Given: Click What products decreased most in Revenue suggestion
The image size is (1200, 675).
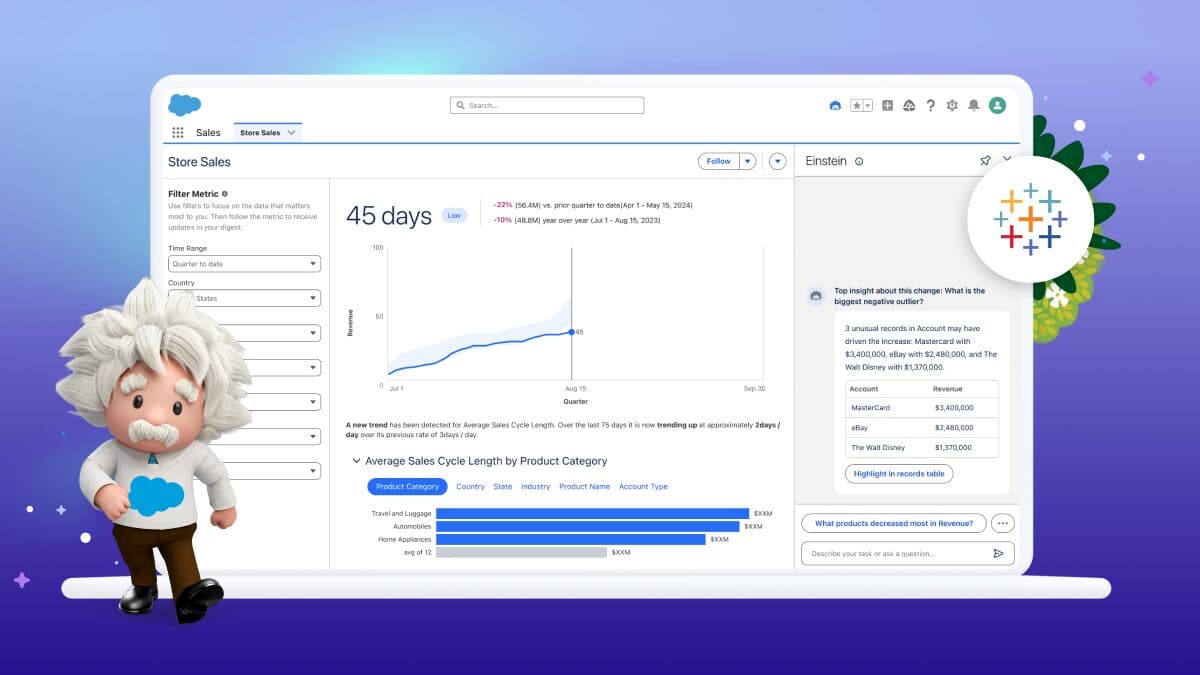Looking at the screenshot, I should [894, 523].
